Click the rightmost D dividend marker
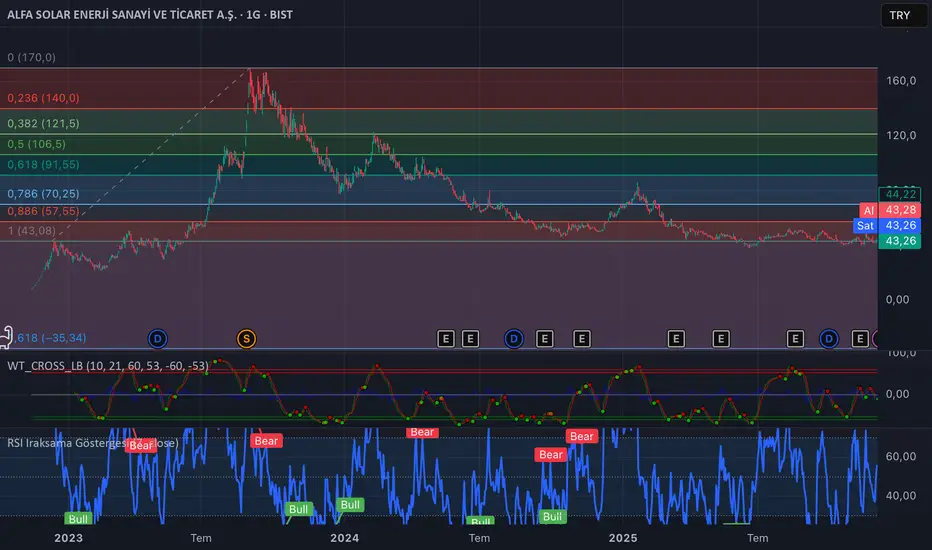This screenshot has height=550, width=932. pos(828,339)
